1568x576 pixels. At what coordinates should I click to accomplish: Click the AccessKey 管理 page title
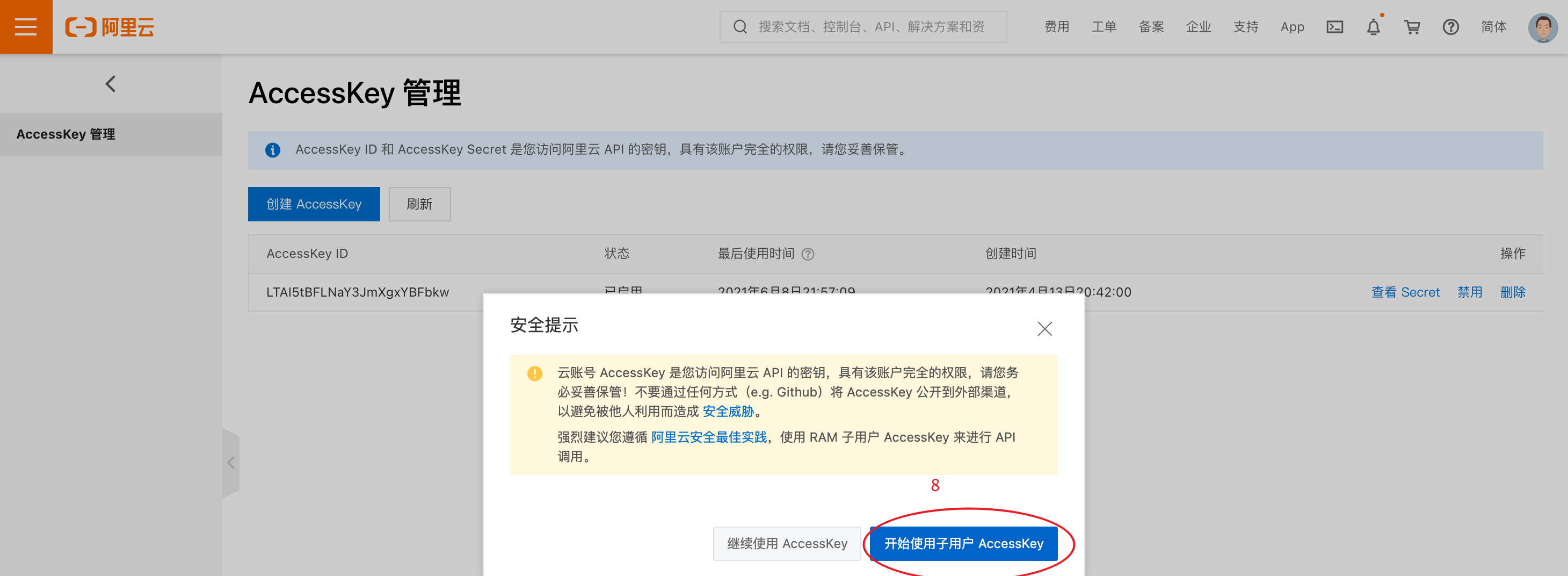[354, 93]
